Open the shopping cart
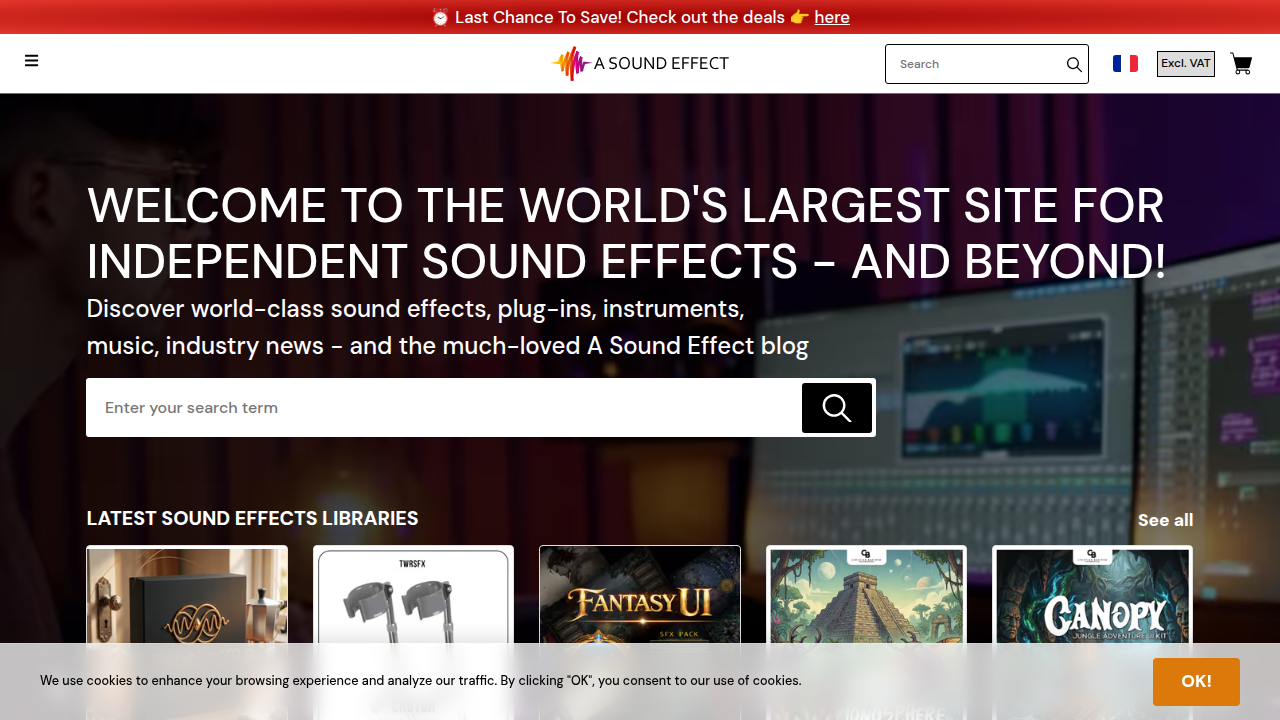This screenshot has height=720, width=1280. 1241,64
